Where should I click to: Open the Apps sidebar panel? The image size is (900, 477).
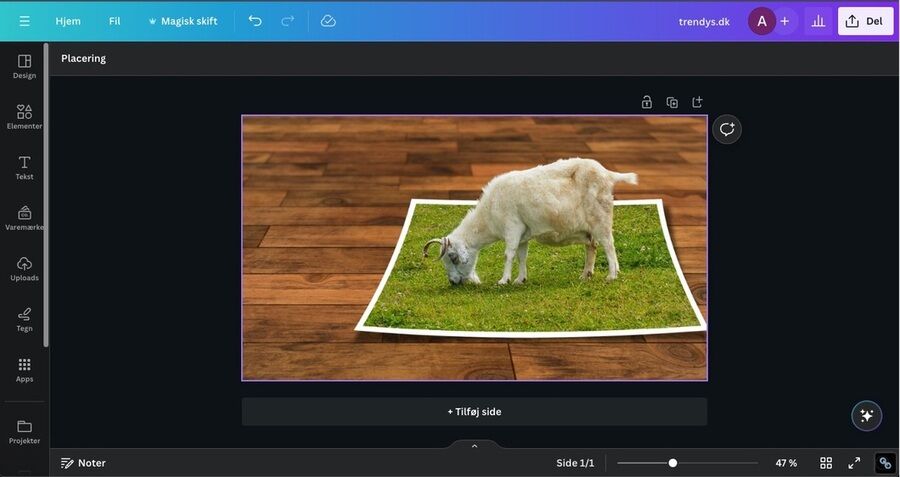tap(24, 370)
